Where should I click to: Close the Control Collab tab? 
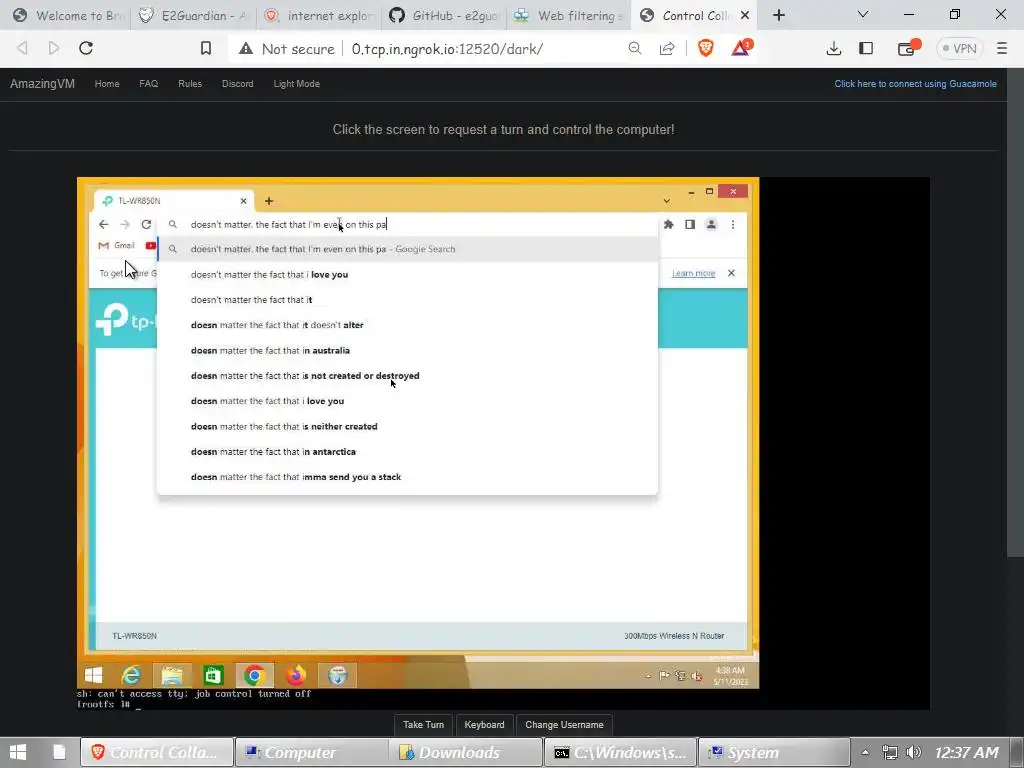[x=744, y=15]
